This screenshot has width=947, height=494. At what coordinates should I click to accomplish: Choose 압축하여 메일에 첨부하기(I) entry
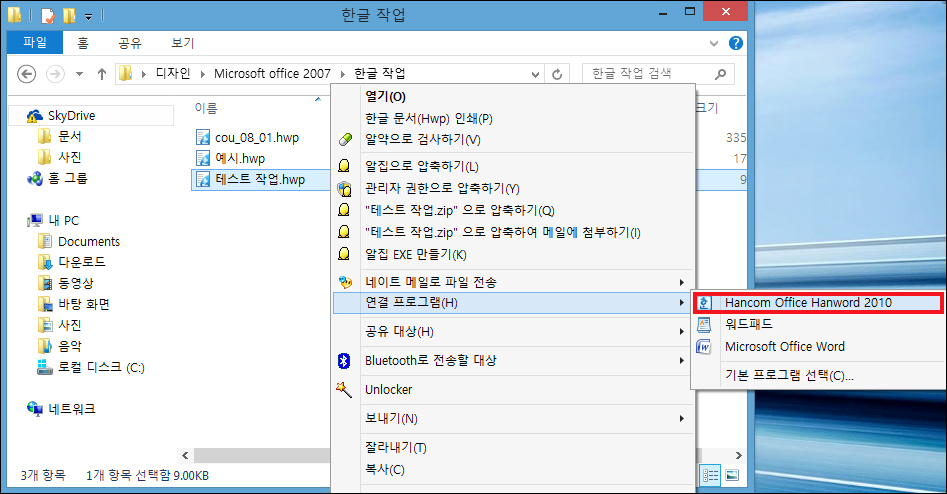point(502,233)
